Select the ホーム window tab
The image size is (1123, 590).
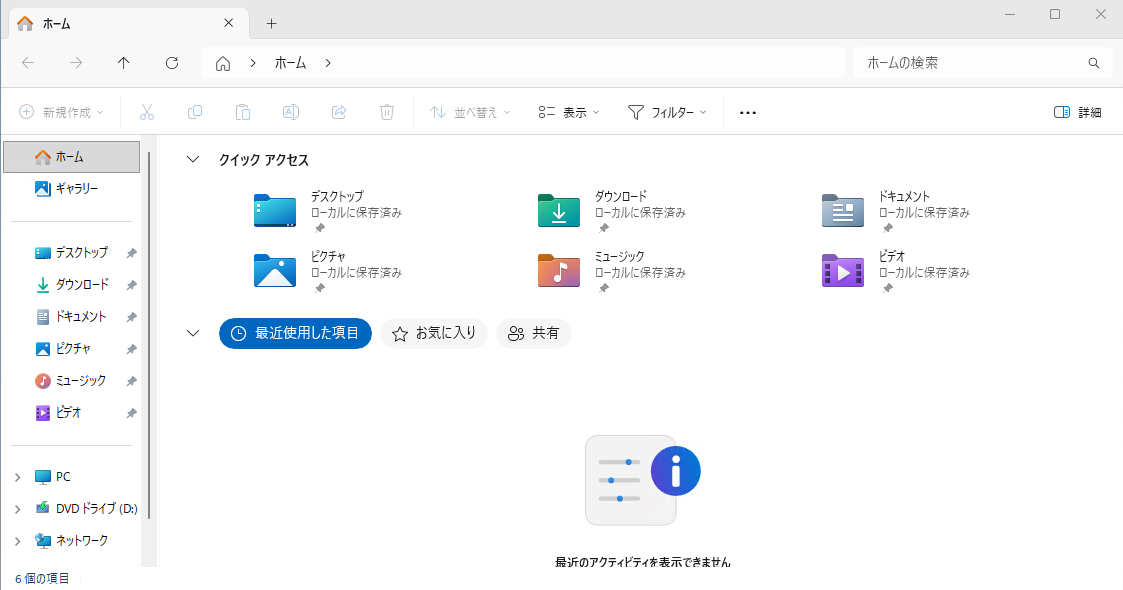(129, 23)
